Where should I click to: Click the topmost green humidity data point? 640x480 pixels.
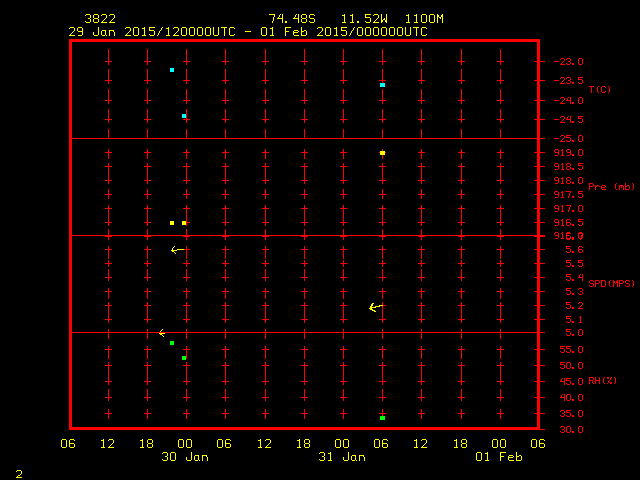click(172, 343)
